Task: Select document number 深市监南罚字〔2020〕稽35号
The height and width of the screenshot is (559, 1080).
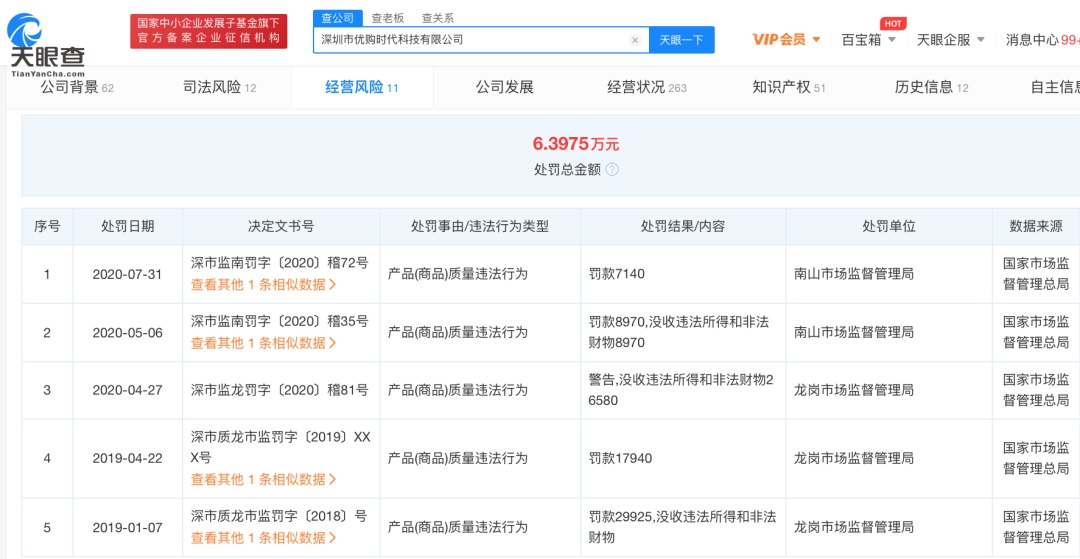Action: 280,321
